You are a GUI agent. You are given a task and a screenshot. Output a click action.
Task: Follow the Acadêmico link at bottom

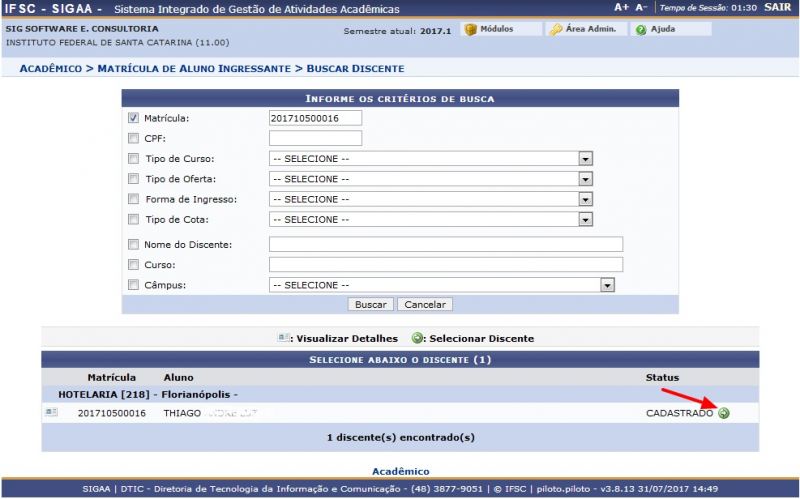pos(400,471)
